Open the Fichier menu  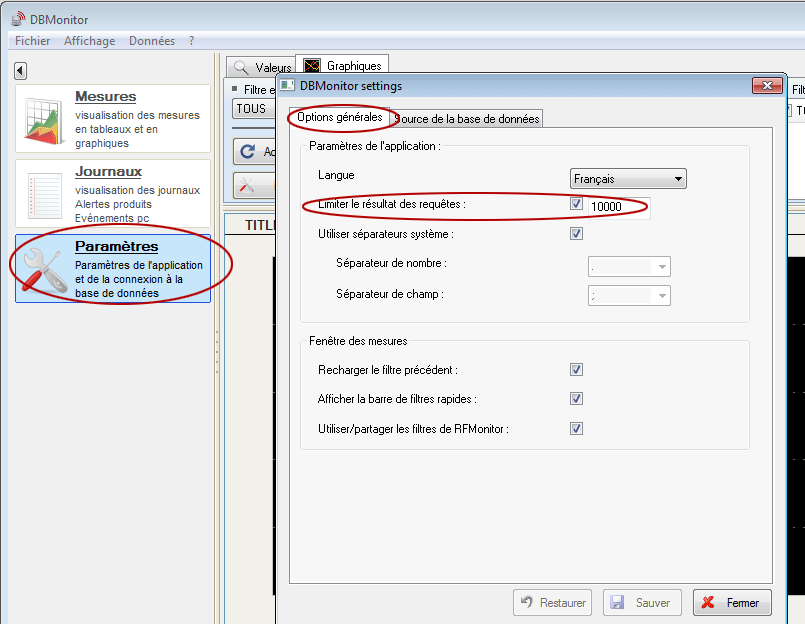32,41
